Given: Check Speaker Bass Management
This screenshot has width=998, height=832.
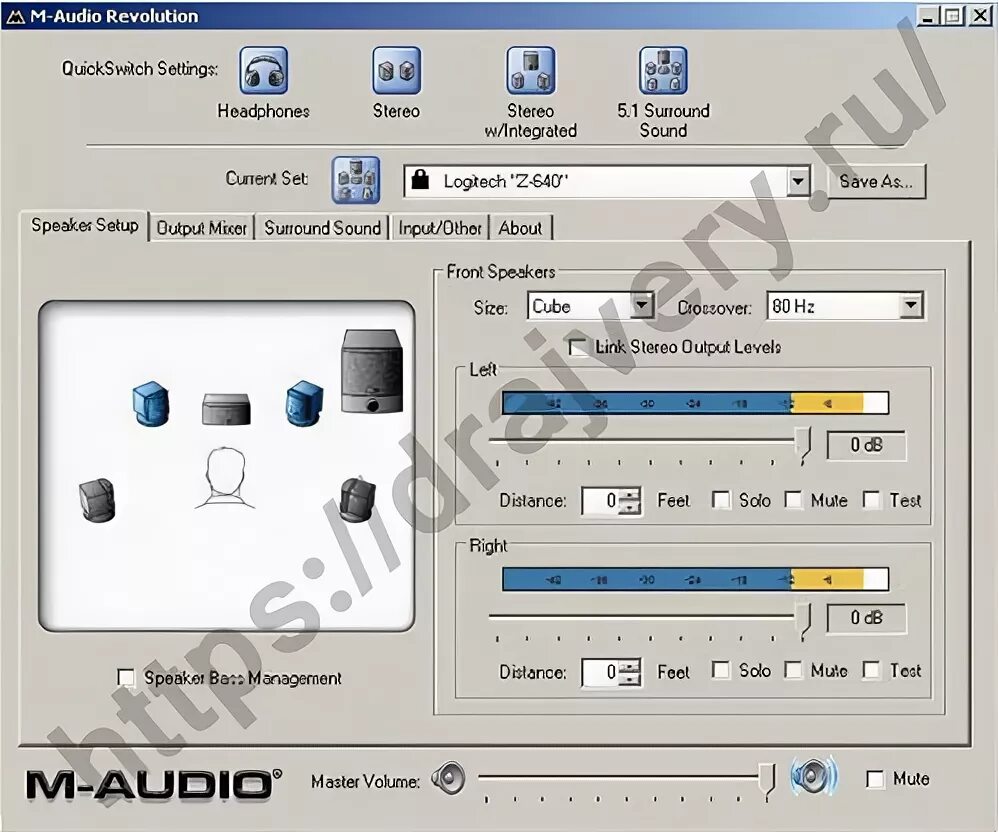Looking at the screenshot, I should pyautogui.click(x=127, y=677).
